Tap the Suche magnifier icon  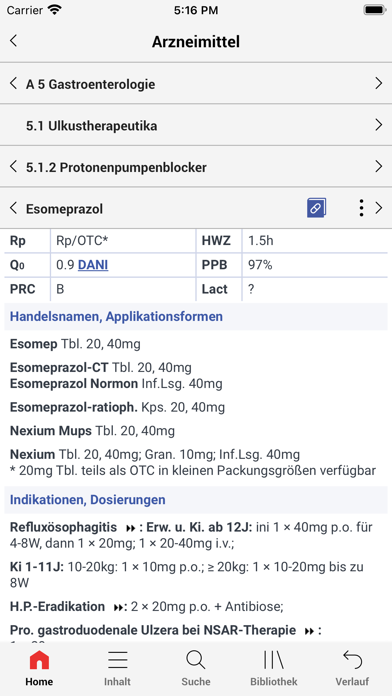pyautogui.click(x=196, y=660)
